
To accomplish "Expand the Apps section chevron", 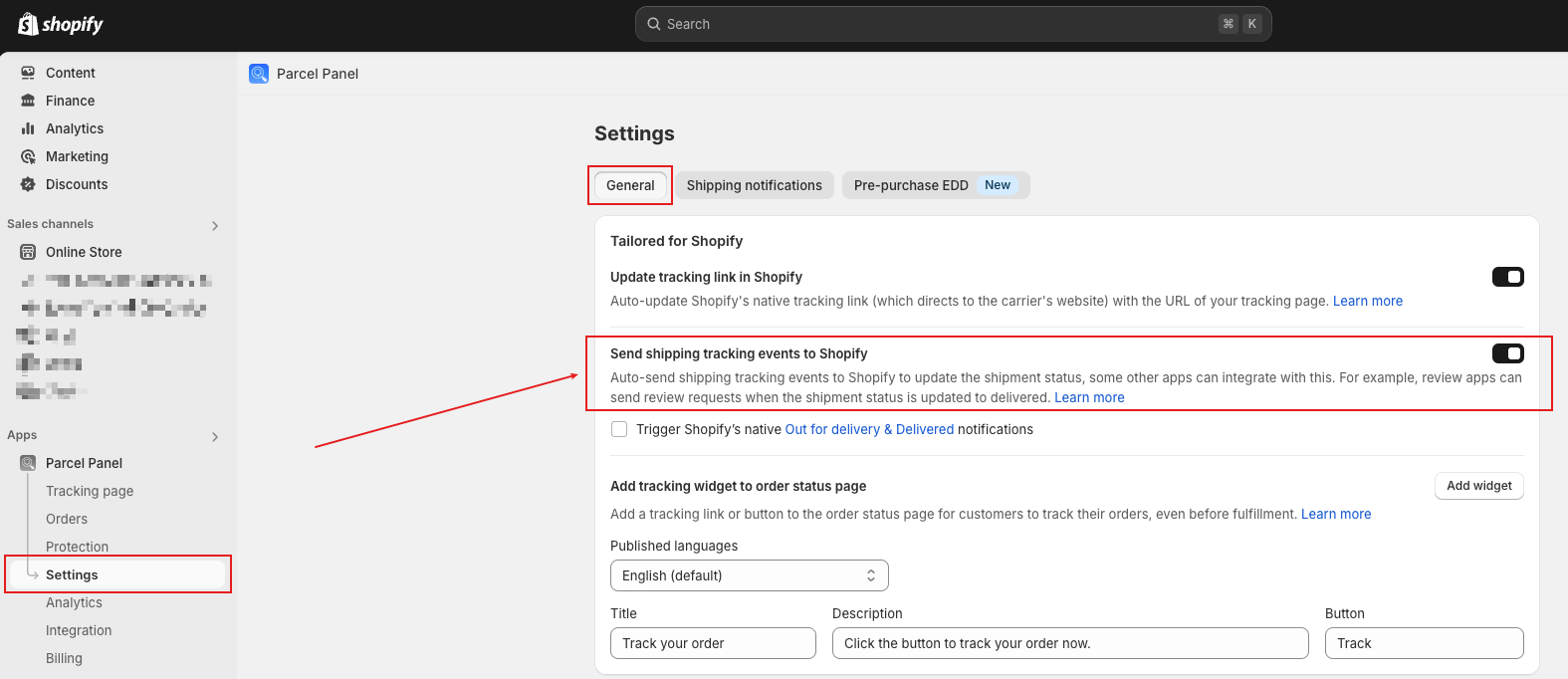I will click(215, 437).
